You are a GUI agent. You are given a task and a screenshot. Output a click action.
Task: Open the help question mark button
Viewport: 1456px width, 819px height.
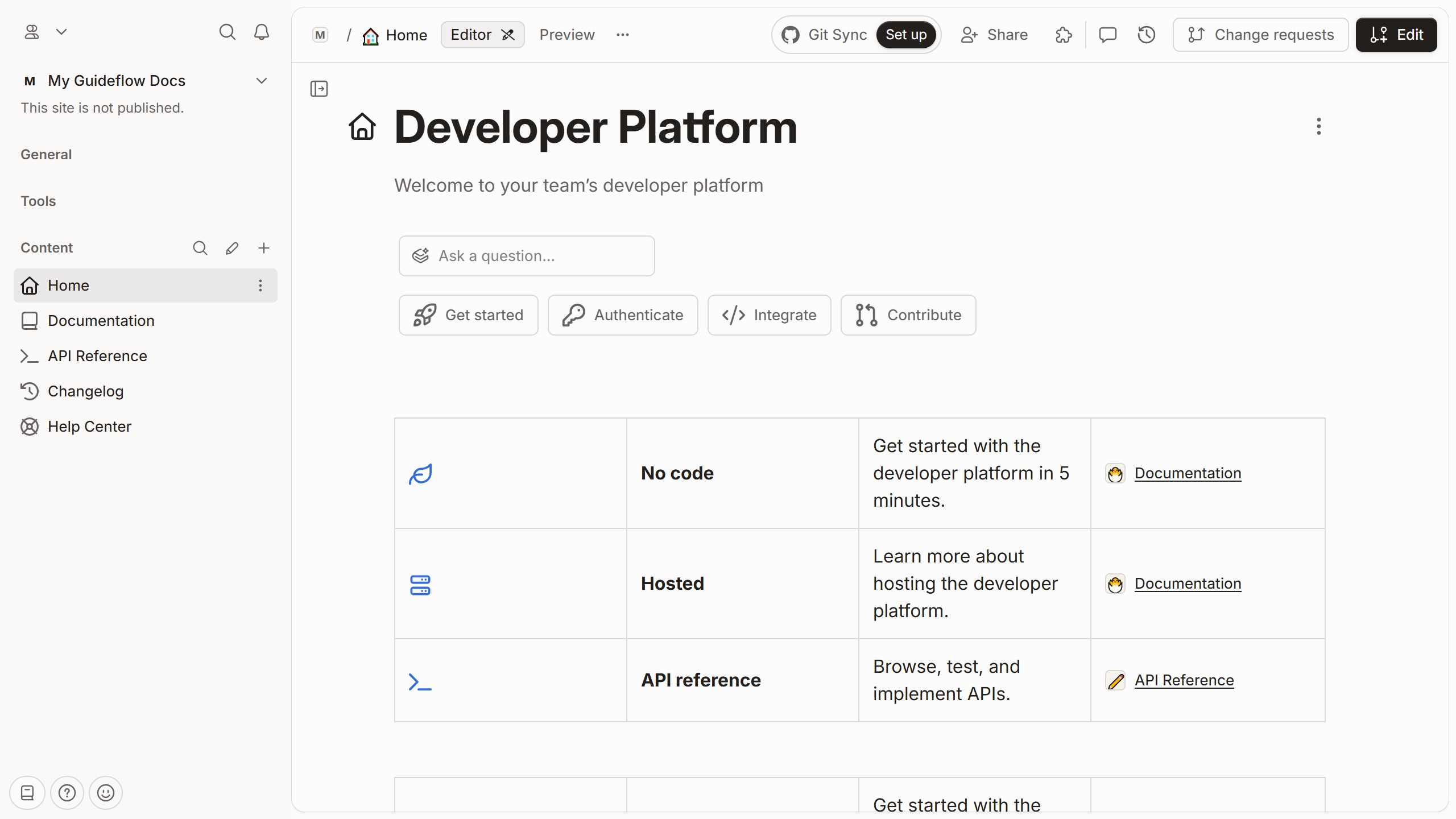point(67,793)
